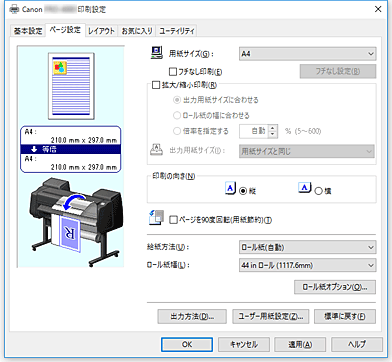Click the rotate page 90 degrees icon
The image size is (392, 362).
156,217
